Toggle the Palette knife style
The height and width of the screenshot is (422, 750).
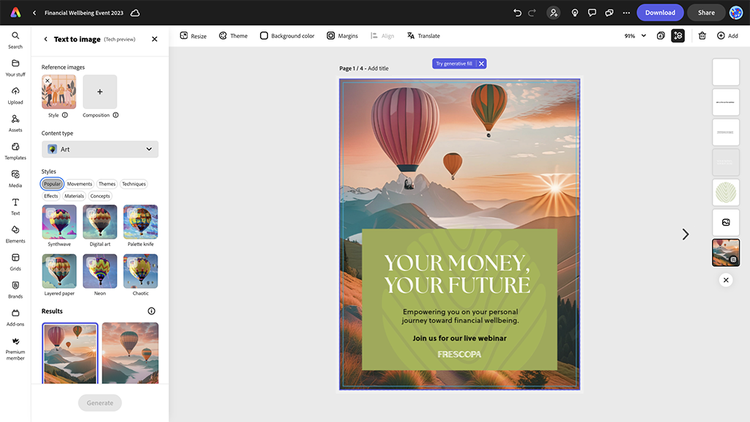coord(141,222)
